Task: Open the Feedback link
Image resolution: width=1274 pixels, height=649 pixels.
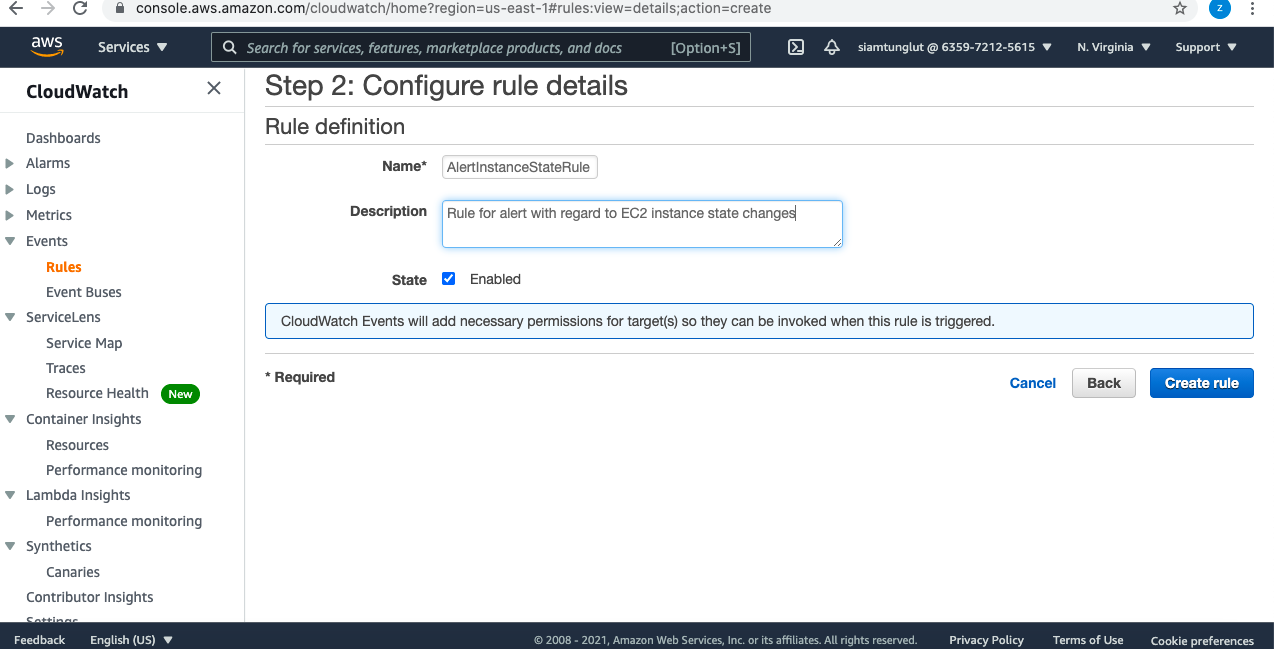Action: pyautogui.click(x=40, y=640)
